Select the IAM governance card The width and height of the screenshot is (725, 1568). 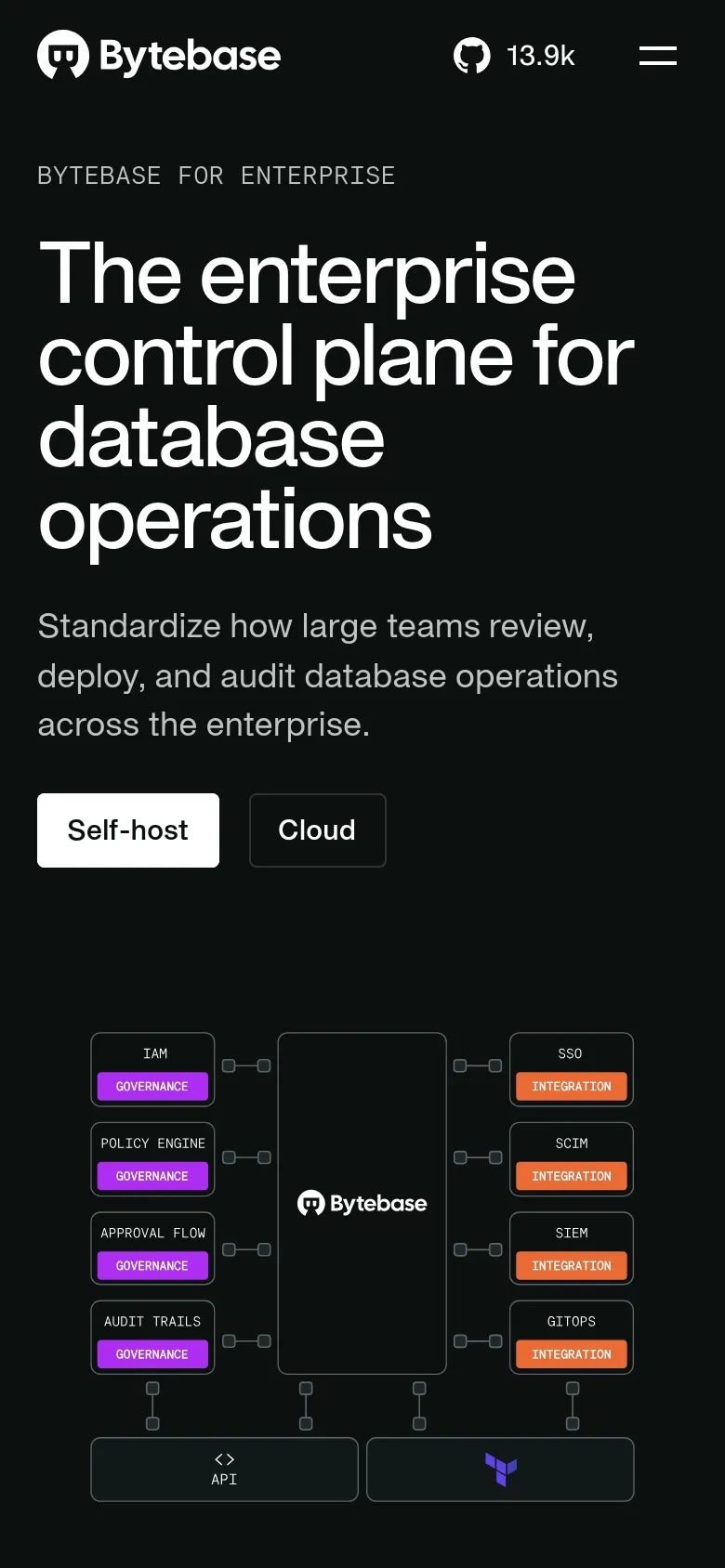[152, 1069]
